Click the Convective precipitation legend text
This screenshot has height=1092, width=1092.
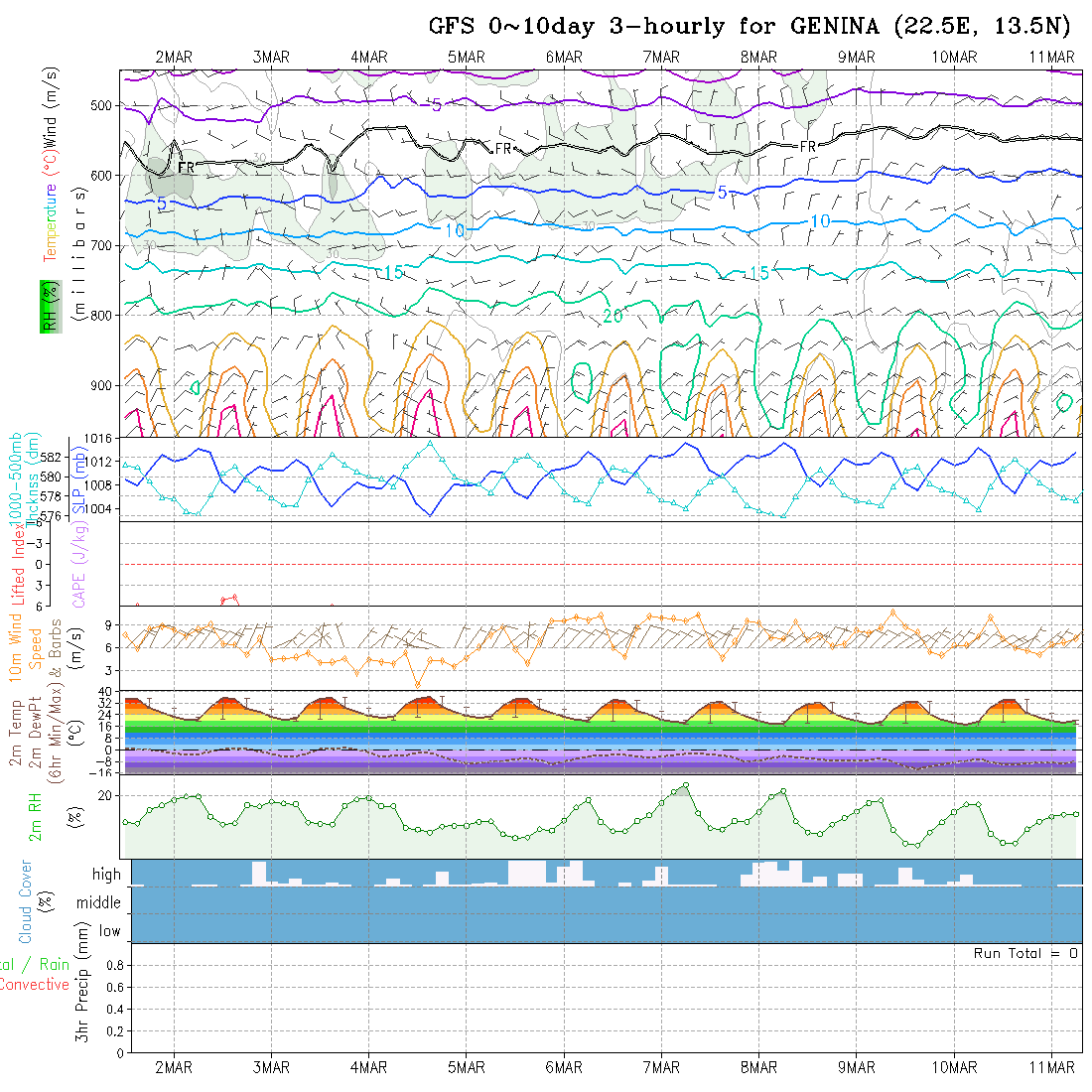coord(34,985)
